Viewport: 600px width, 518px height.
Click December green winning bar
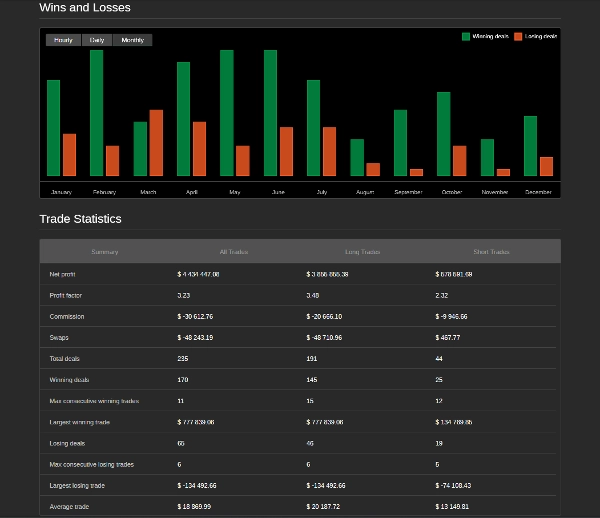(530, 146)
